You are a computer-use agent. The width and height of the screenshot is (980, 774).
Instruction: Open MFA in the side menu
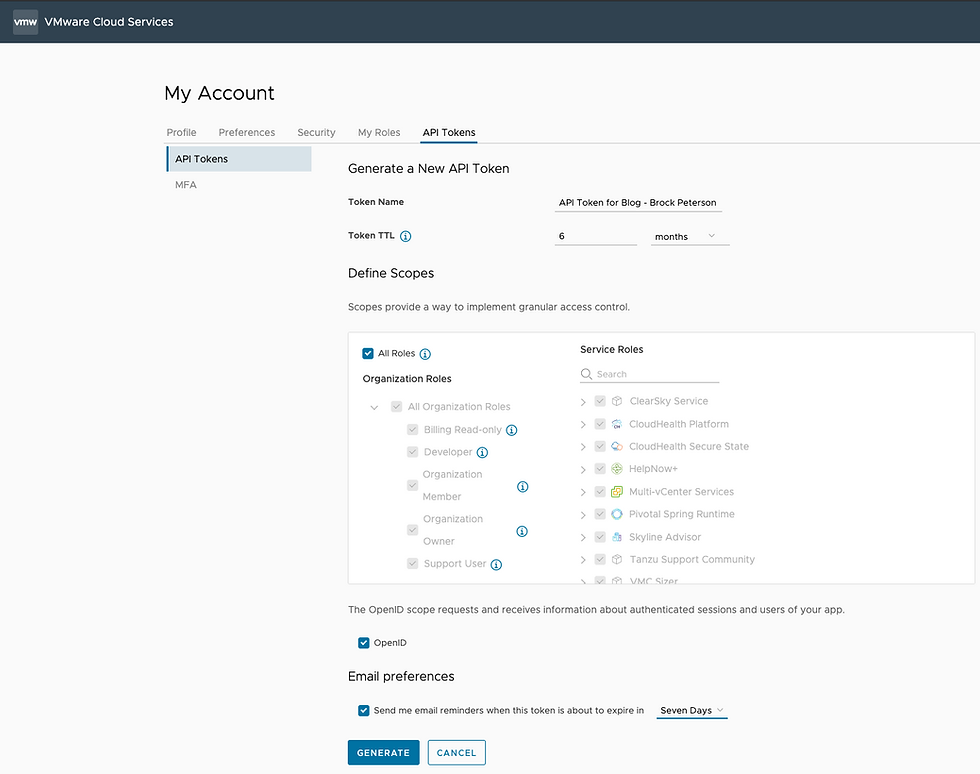[x=186, y=185]
